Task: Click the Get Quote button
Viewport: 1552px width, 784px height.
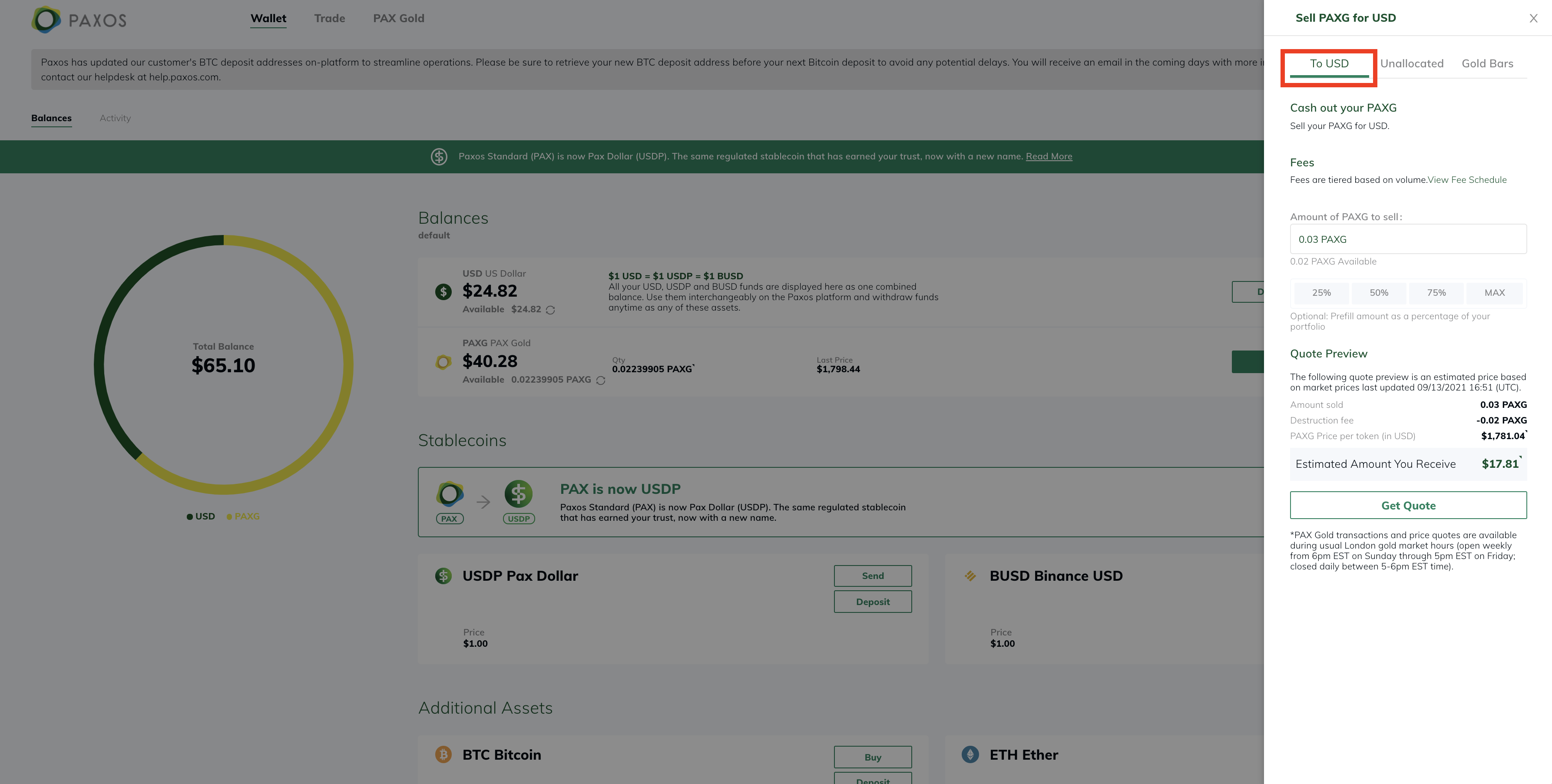Action: pyautogui.click(x=1409, y=506)
